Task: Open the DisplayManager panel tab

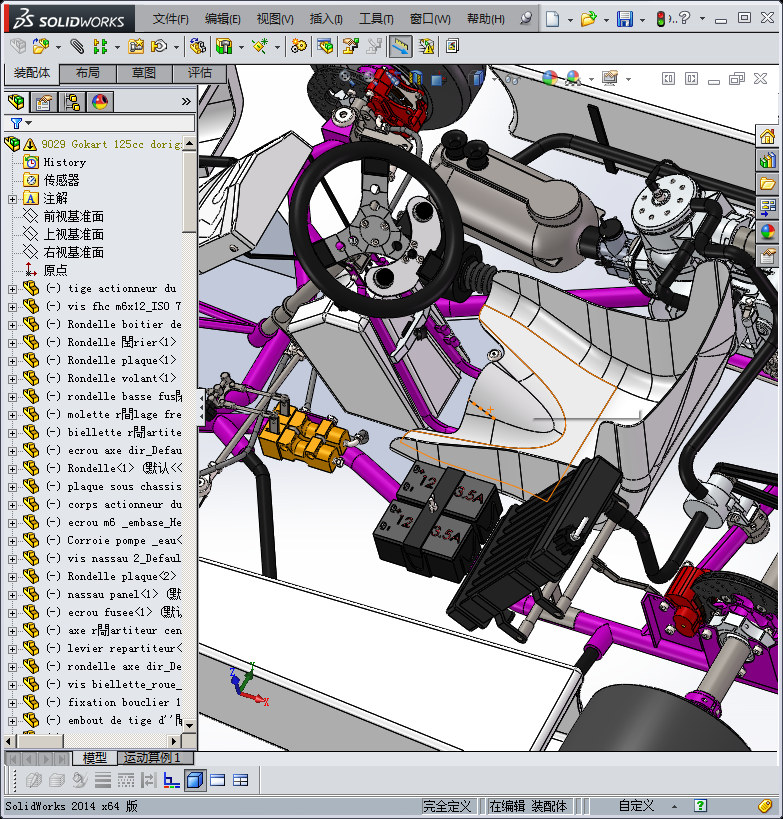Action: coord(100,102)
